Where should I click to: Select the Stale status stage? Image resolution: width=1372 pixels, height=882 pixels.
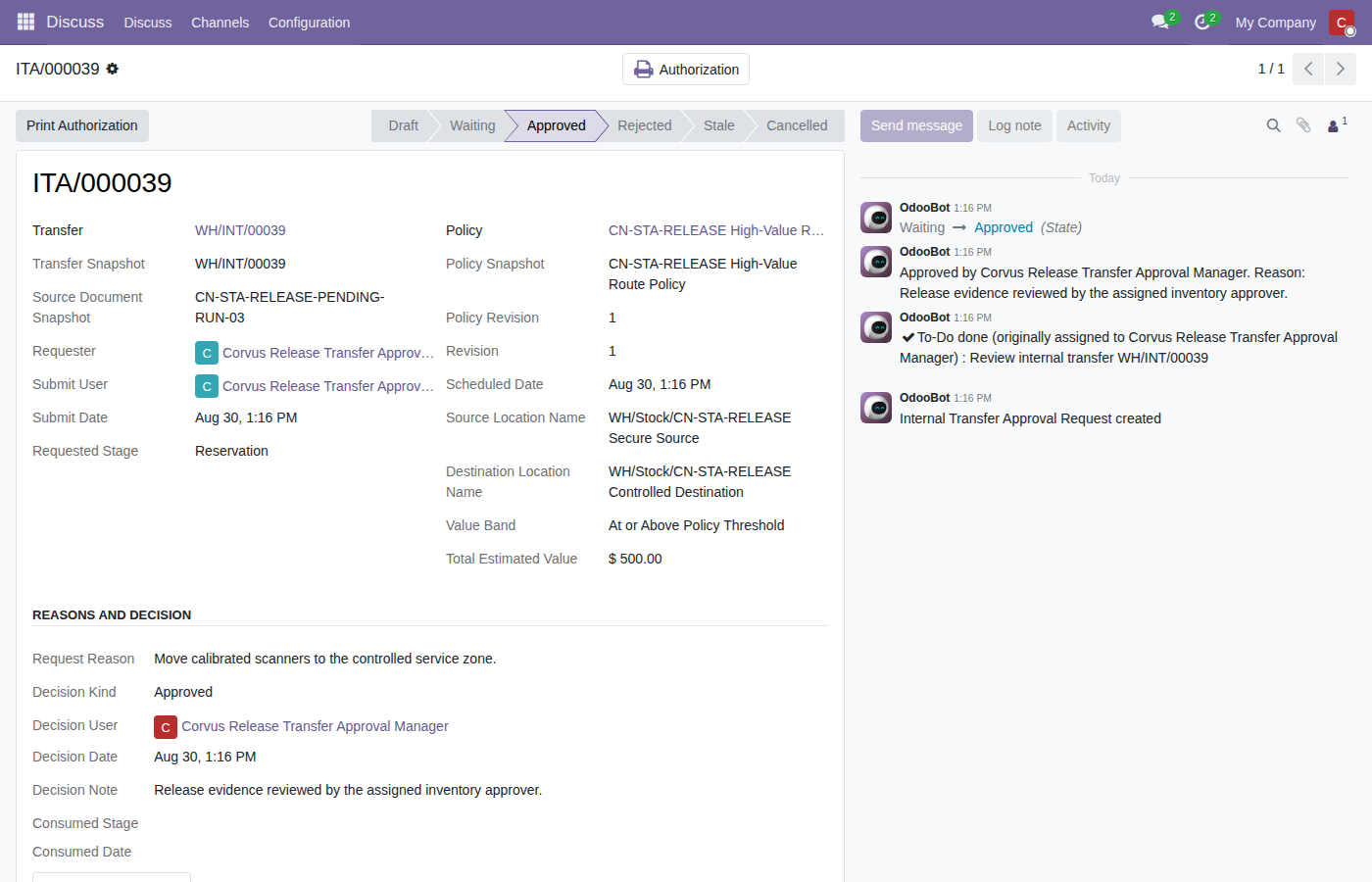[x=718, y=125]
